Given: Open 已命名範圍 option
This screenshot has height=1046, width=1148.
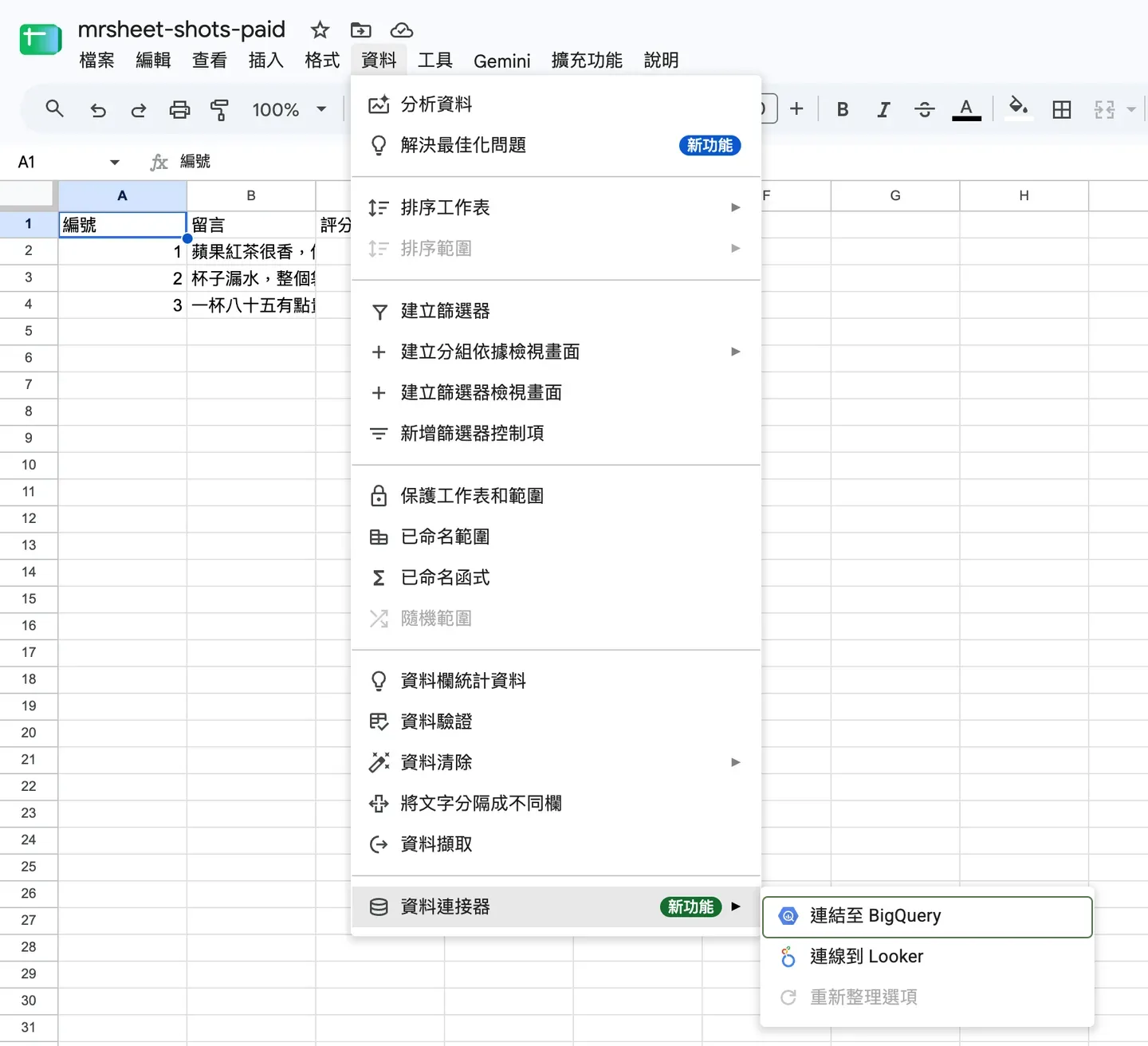Looking at the screenshot, I should (556, 537).
